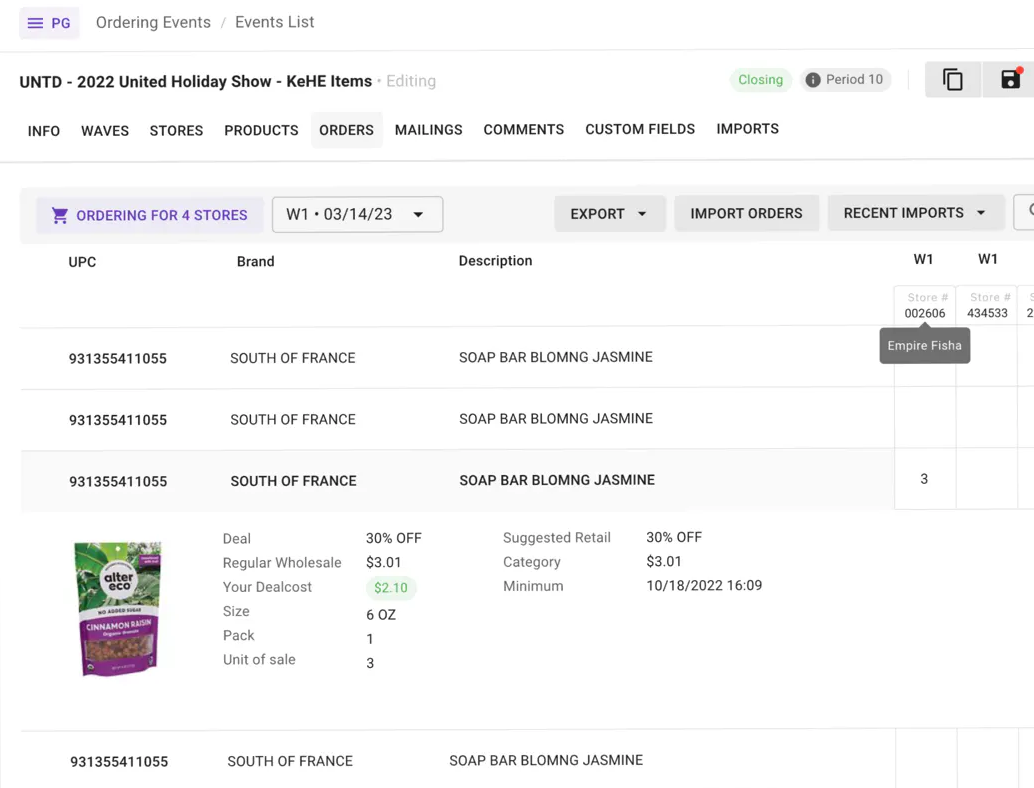Click the Suggested Retail label
The width and height of the screenshot is (1034, 788).
pyautogui.click(x=557, y=537)
